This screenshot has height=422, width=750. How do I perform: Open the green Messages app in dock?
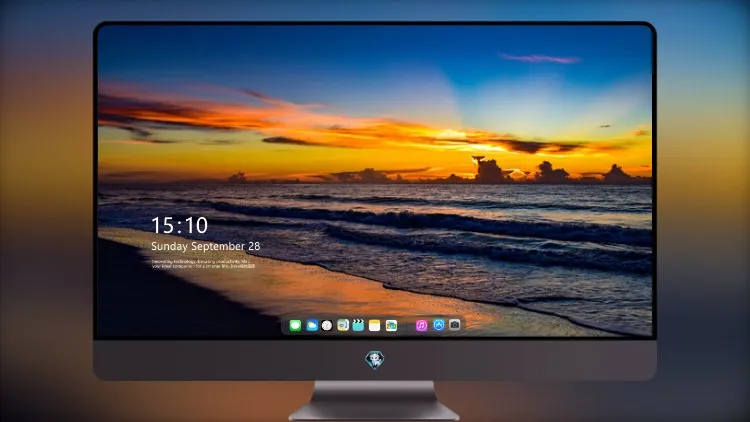[295, 325]
